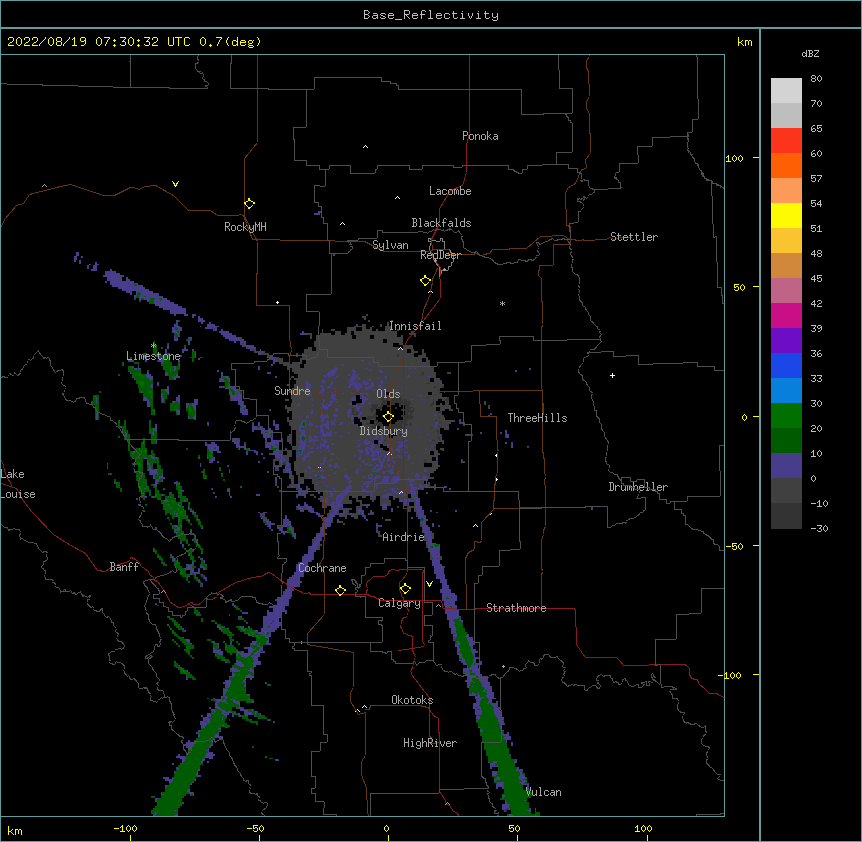Click the Ponoka label
Image resolution: width=862 pixels, height=842 pixels.
480,136
